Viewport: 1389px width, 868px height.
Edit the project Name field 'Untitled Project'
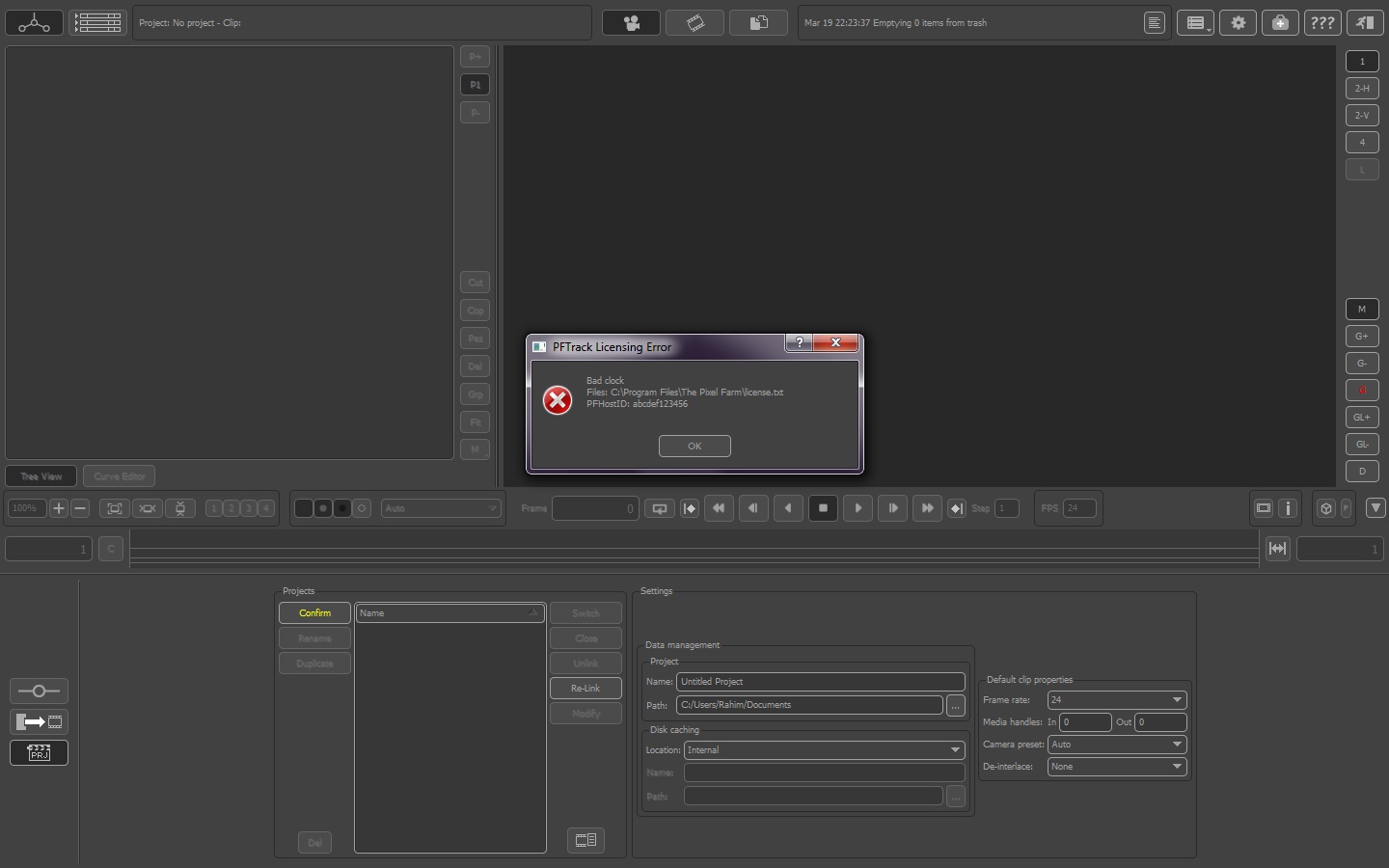click(x=821, y=682)
